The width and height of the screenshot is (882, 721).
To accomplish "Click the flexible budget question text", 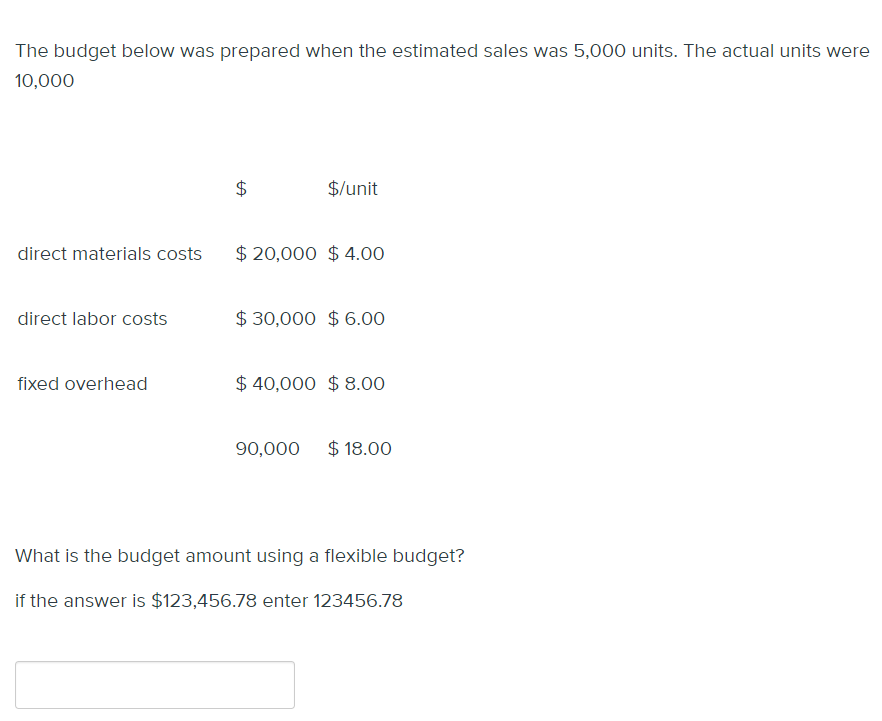I will (240, 556).
